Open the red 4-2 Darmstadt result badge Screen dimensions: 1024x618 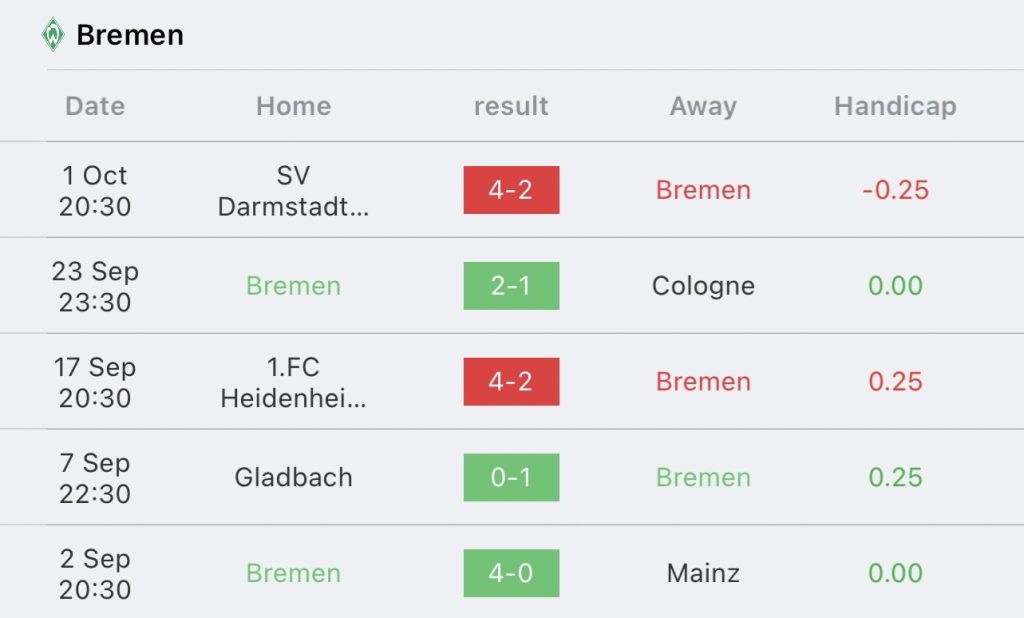(x=511, y=189)
